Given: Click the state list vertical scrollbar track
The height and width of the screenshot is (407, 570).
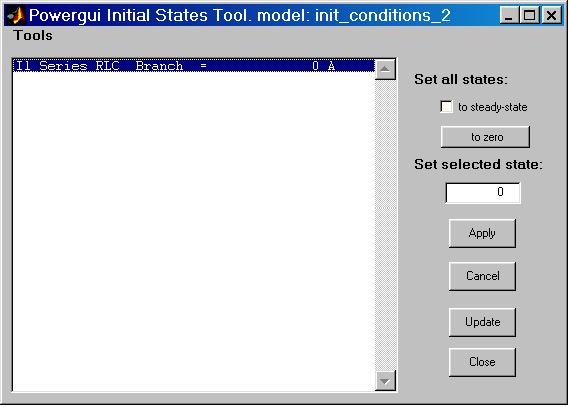Looking at the screenshot, I should (x=385, y=225).
